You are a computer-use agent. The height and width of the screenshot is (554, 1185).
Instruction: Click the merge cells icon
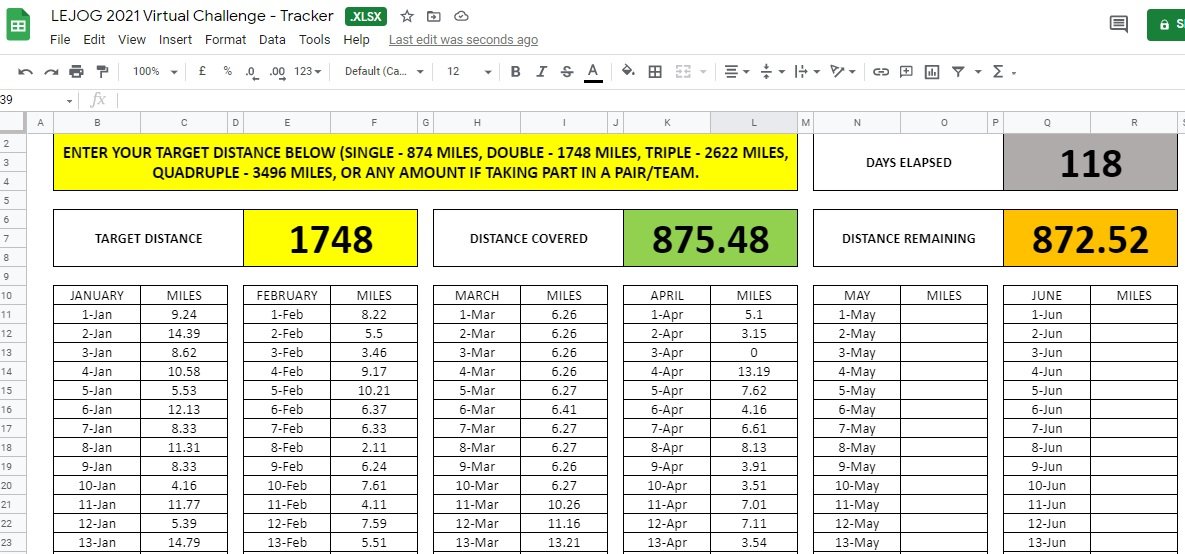click(683, 72)
